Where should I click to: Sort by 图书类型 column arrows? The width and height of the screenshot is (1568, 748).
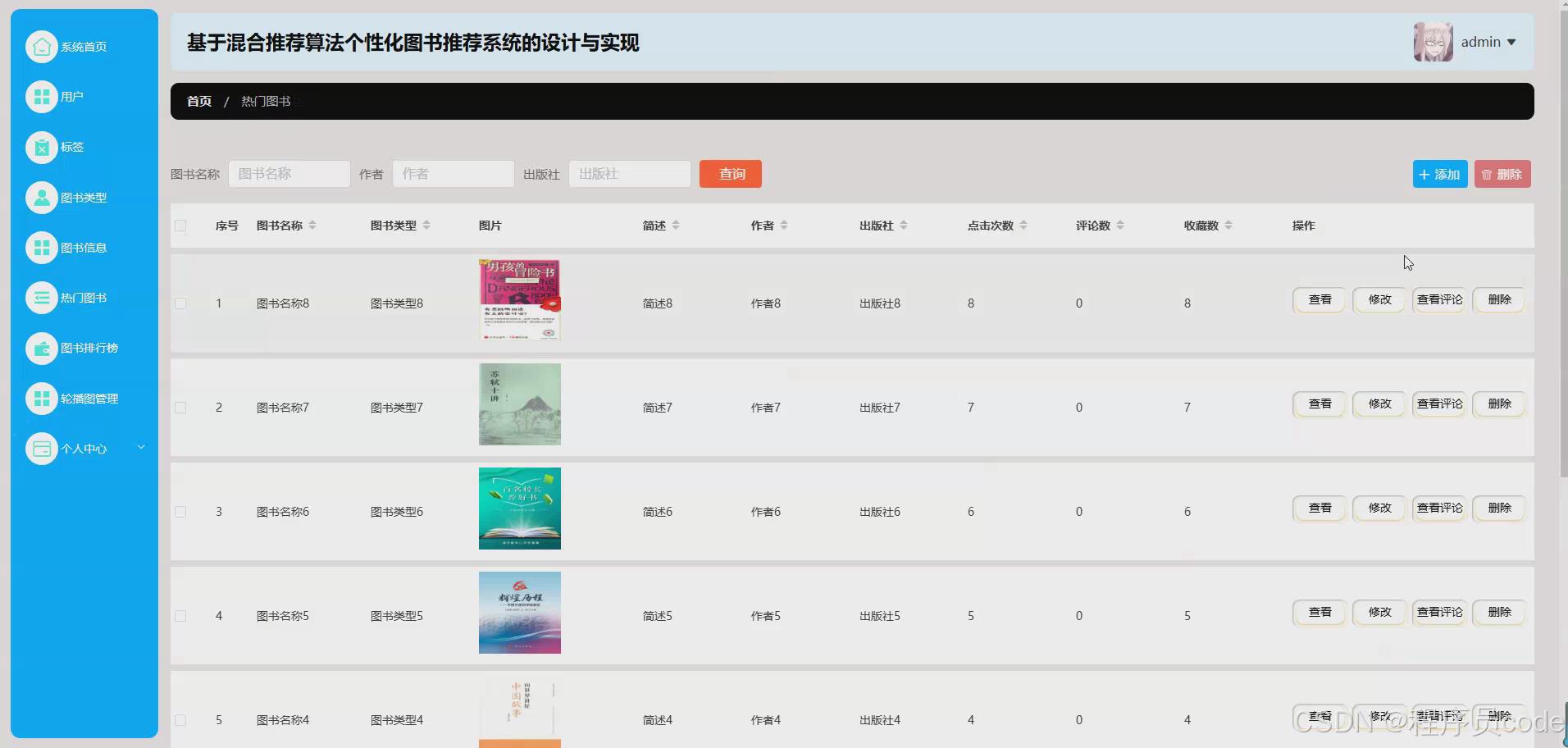426,226
